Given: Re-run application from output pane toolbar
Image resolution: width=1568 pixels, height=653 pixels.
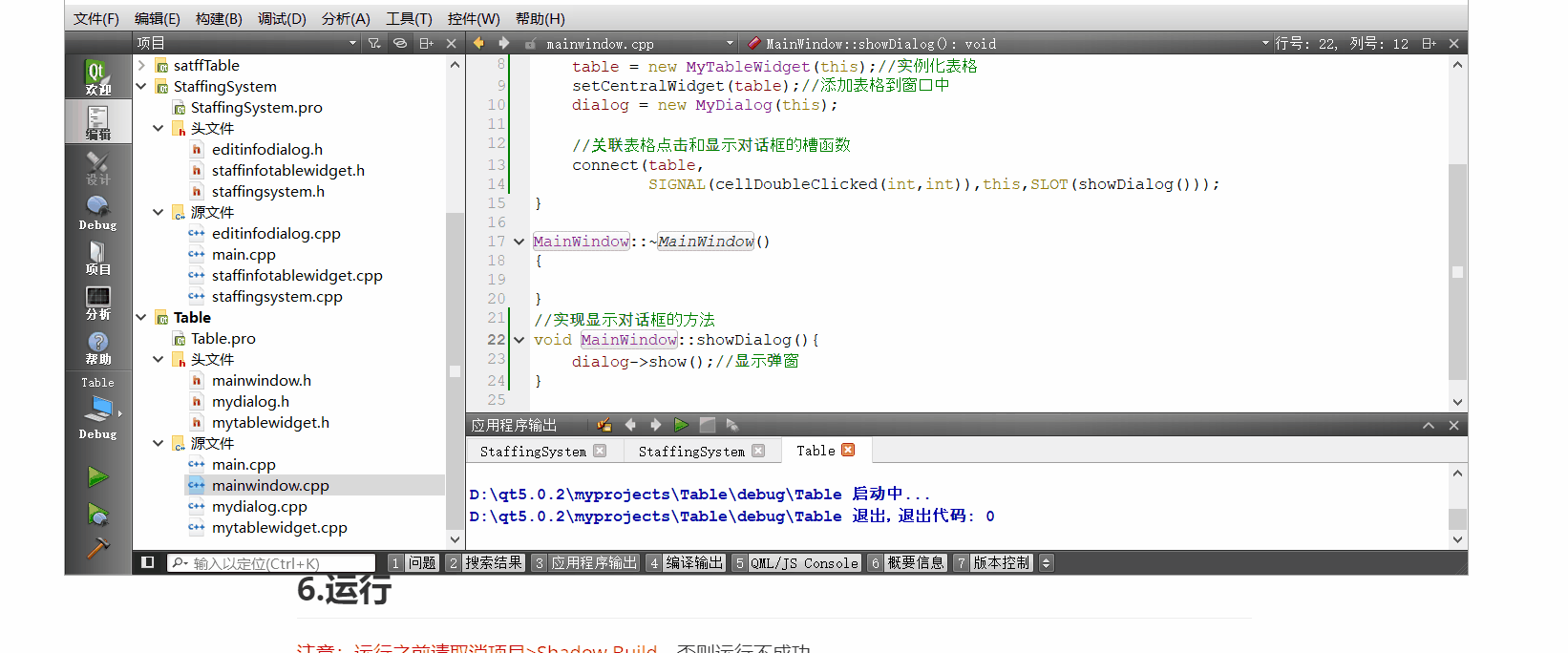Looking at the screenshot, I should [681, 425].
